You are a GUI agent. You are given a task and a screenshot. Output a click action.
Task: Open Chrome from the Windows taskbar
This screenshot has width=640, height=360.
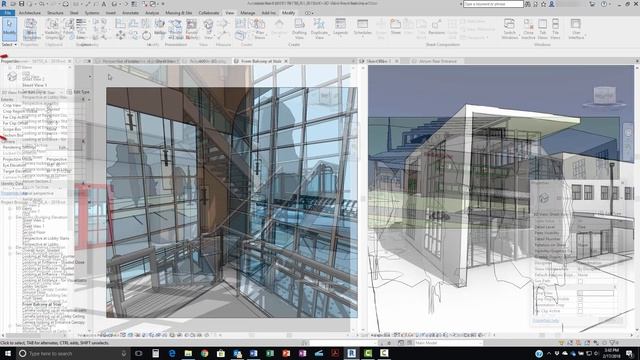(x=204, y=353)
